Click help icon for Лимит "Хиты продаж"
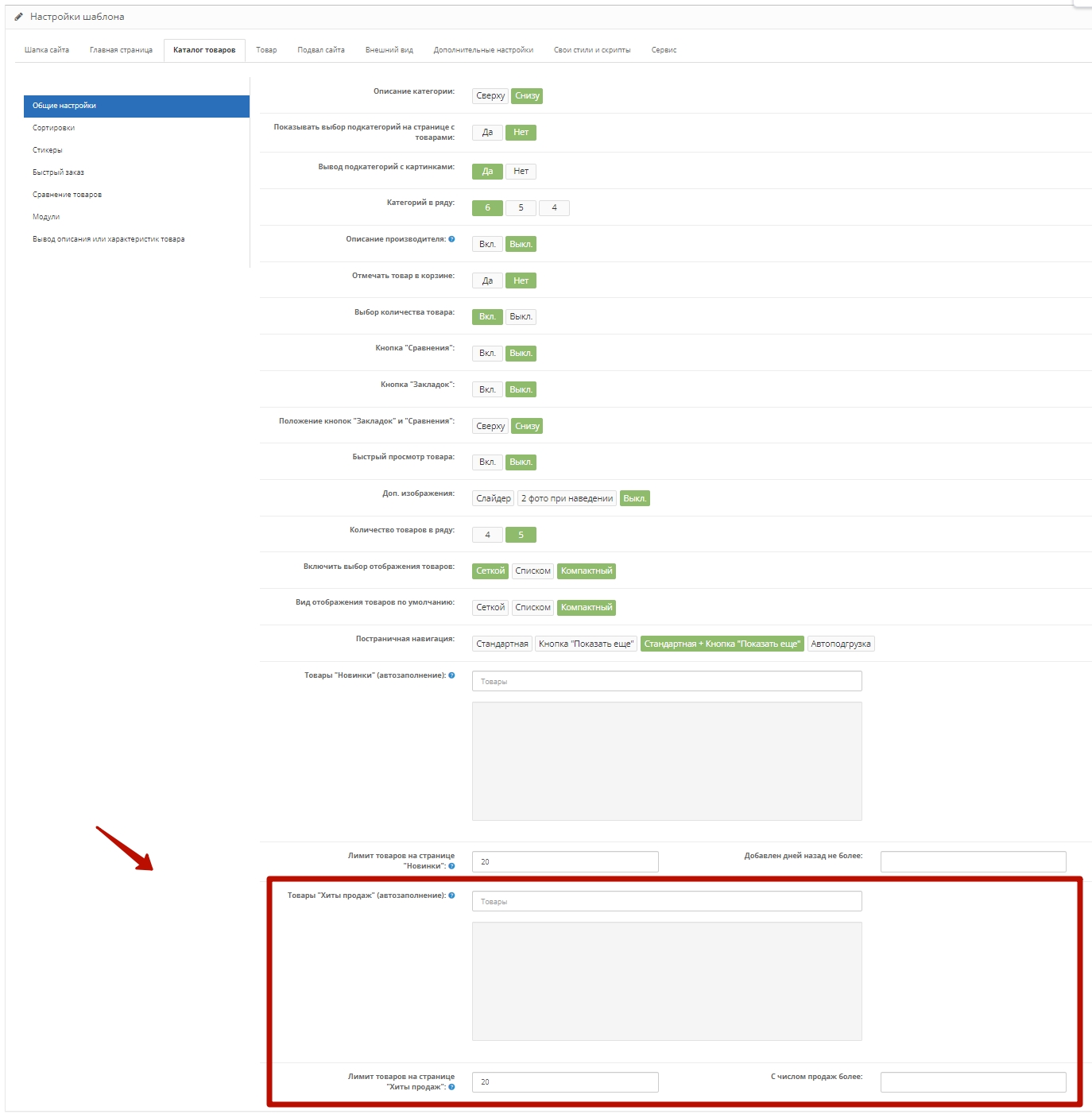This screenshot has height=1118, width=1092. pyautogui.click(x=451, y=1087)
